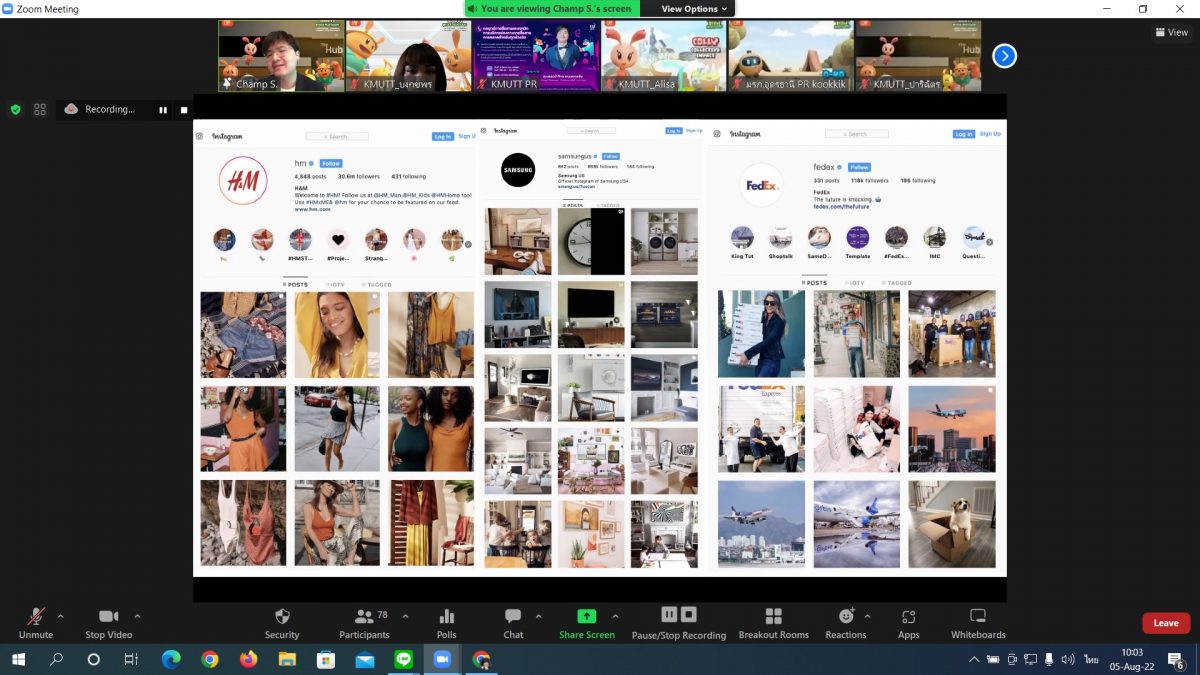Stop recording next to Recording indicator
This screenshot has height=675, width=1200.
184,110
